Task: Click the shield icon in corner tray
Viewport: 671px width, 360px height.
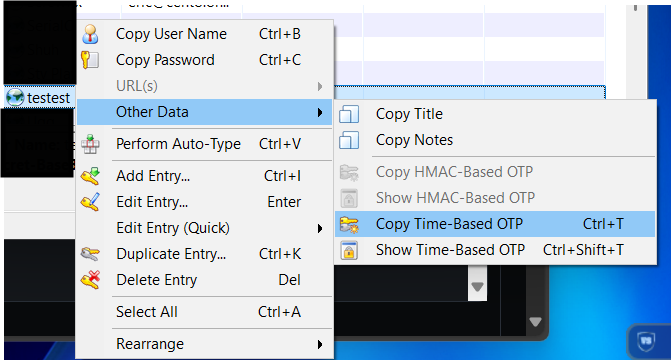Action: (646, 341)
